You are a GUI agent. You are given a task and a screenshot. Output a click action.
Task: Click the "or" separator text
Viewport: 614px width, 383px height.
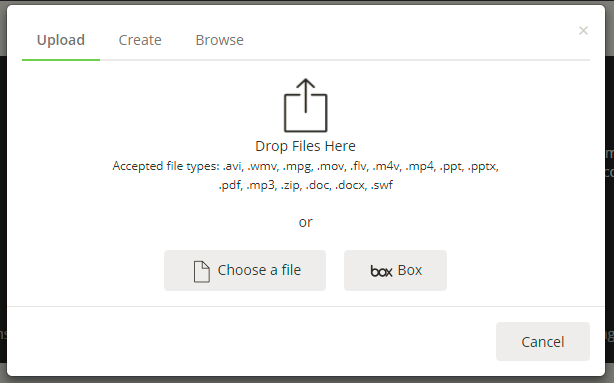pyautogui.click(x=305, y=222)
